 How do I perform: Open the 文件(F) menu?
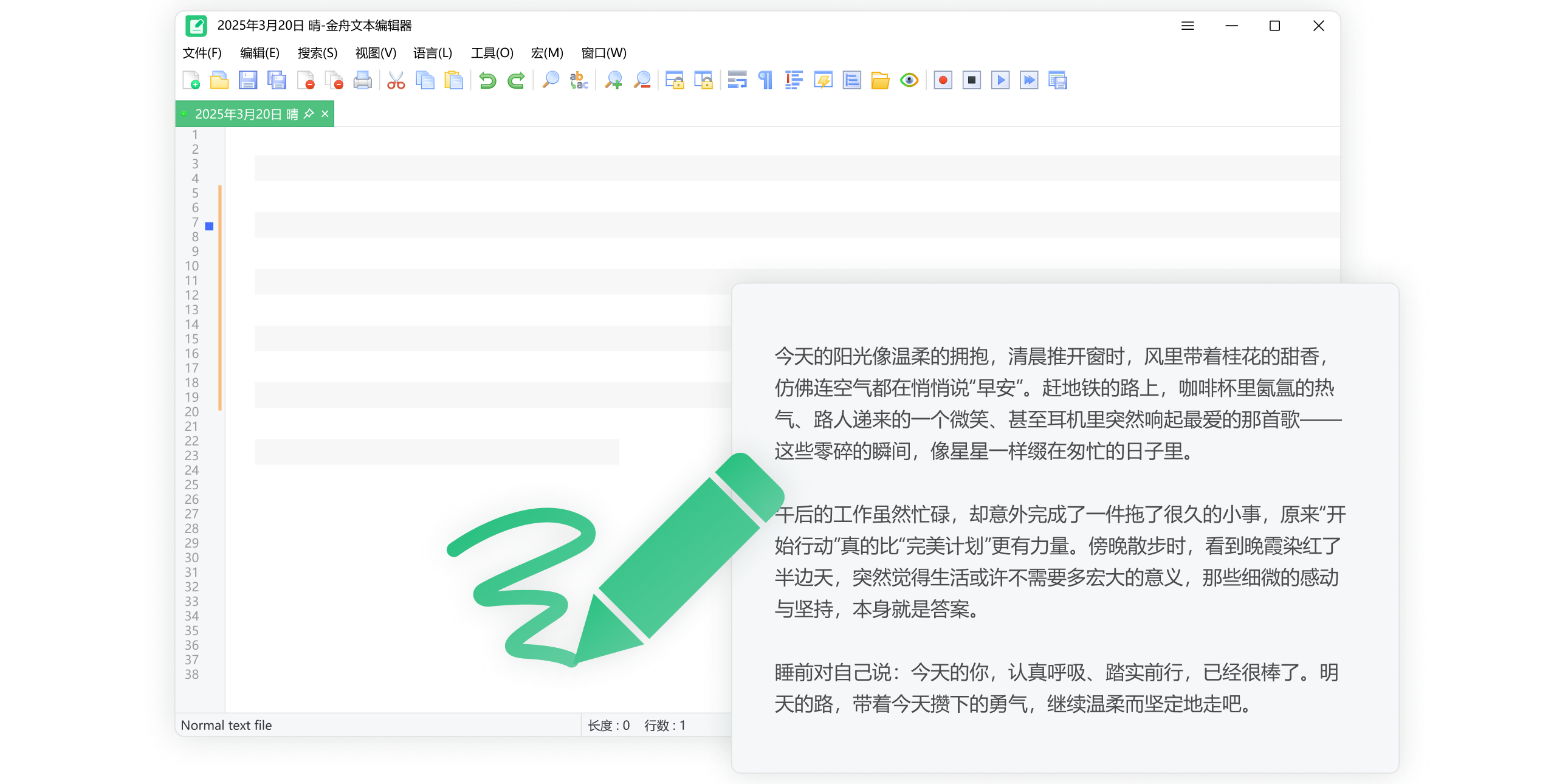pyautogui.click(x=202, y=53)
